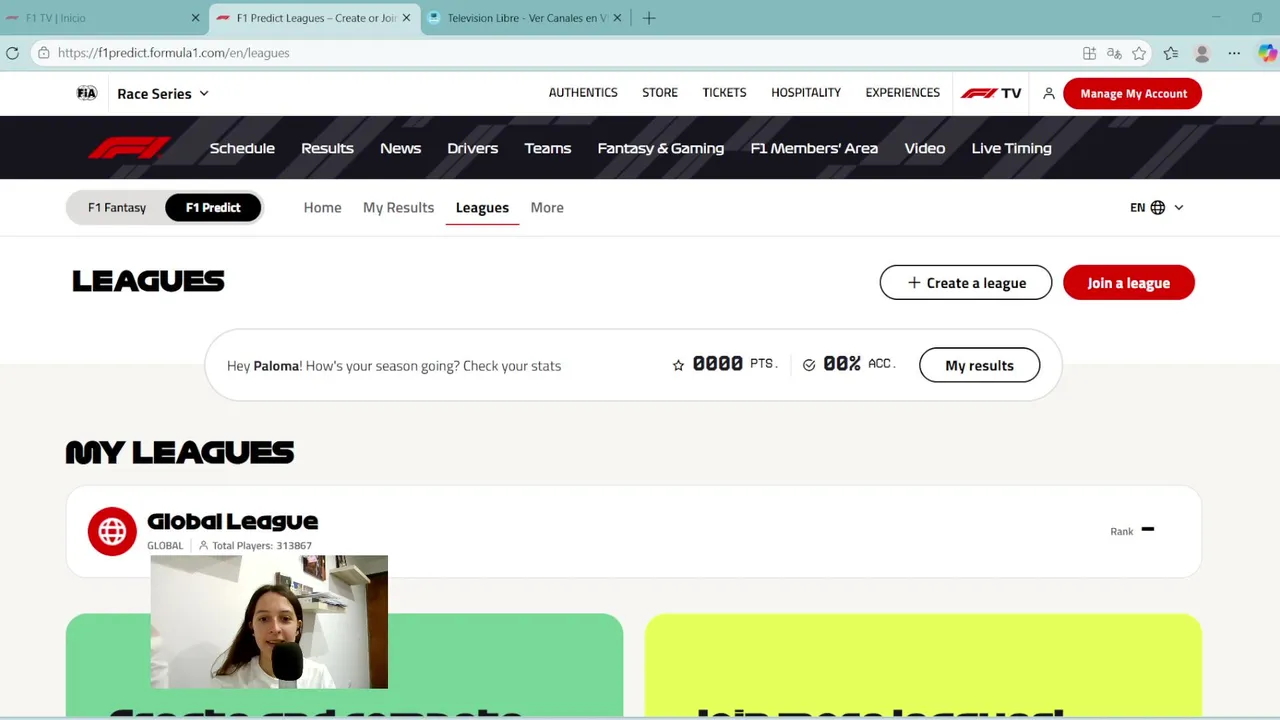Click the F1 logo in navigation bar

point(129,148)
